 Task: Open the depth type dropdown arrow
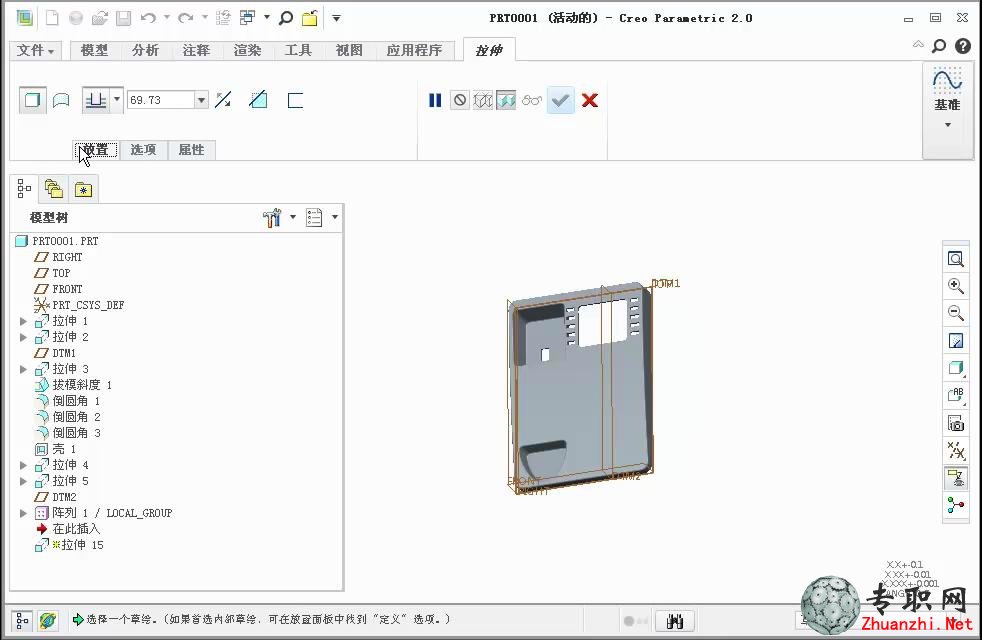pyautogui.click(x=116, y=100)
